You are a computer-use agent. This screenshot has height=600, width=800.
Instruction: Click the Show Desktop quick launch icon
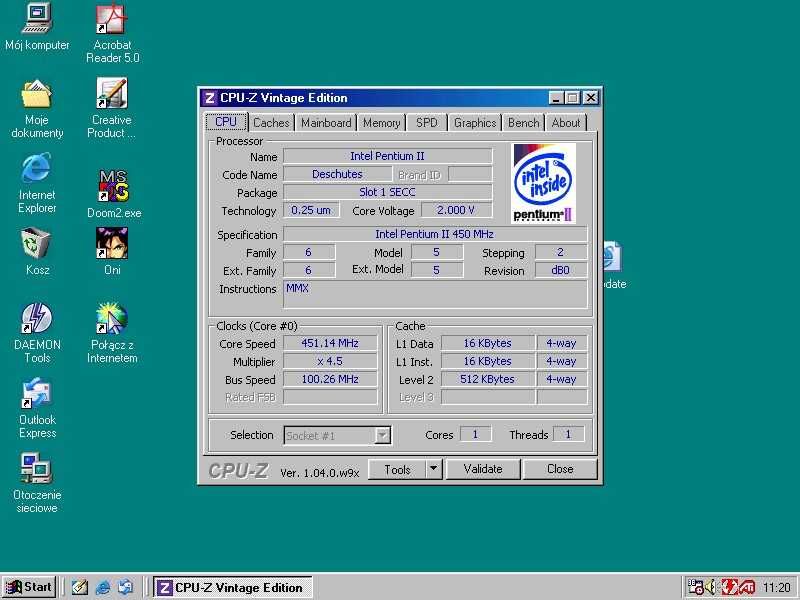point(79,587)
